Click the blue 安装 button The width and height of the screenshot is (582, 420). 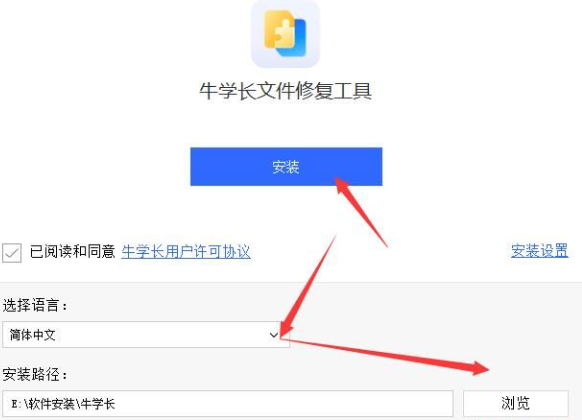pos(286,167)
